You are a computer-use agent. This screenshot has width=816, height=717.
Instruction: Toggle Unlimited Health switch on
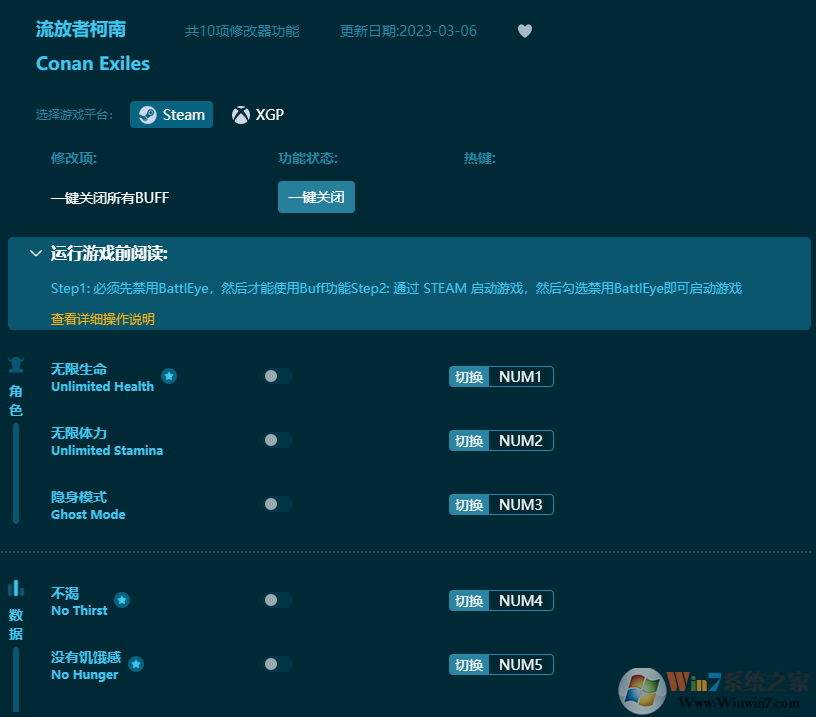point(278,376)
